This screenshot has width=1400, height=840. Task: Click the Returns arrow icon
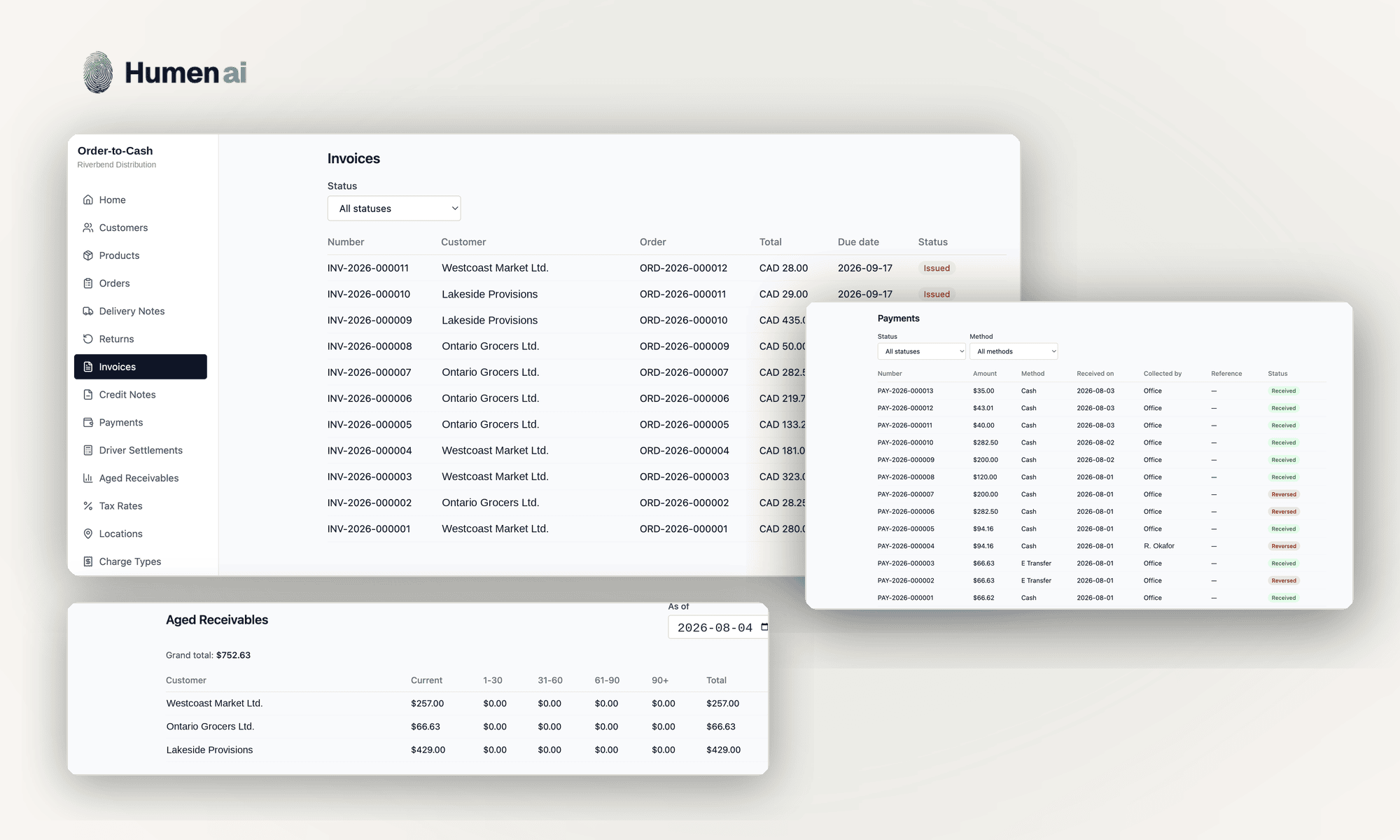[88, 339]
